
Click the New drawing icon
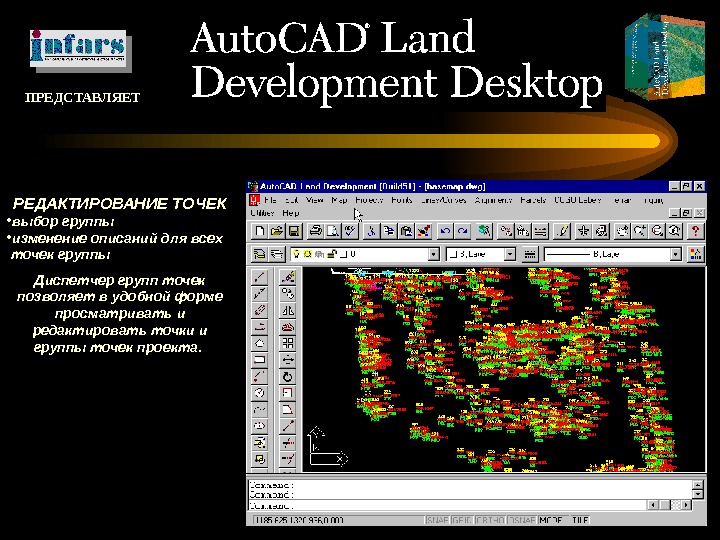(259, 231)
